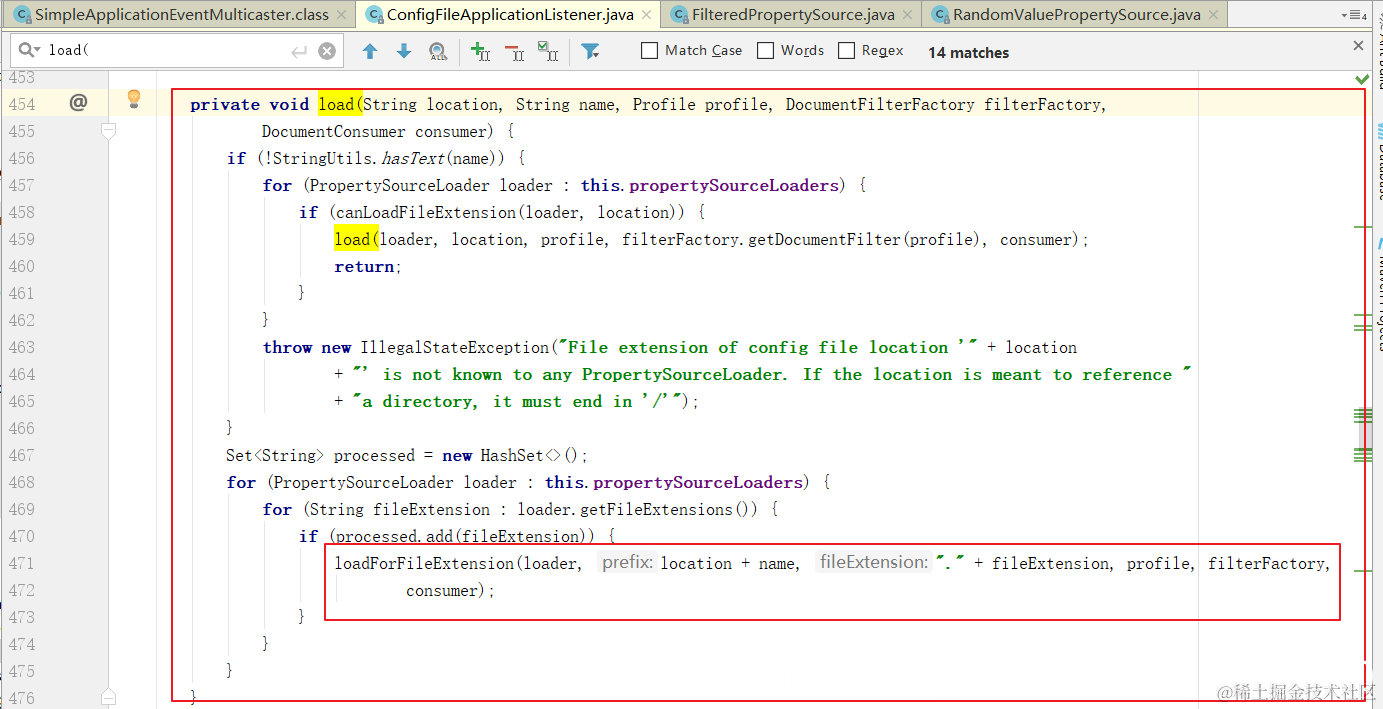1383x709 pixels.
Task: Click the green inspection checkmark indicator
Action: click(1362, 78)
